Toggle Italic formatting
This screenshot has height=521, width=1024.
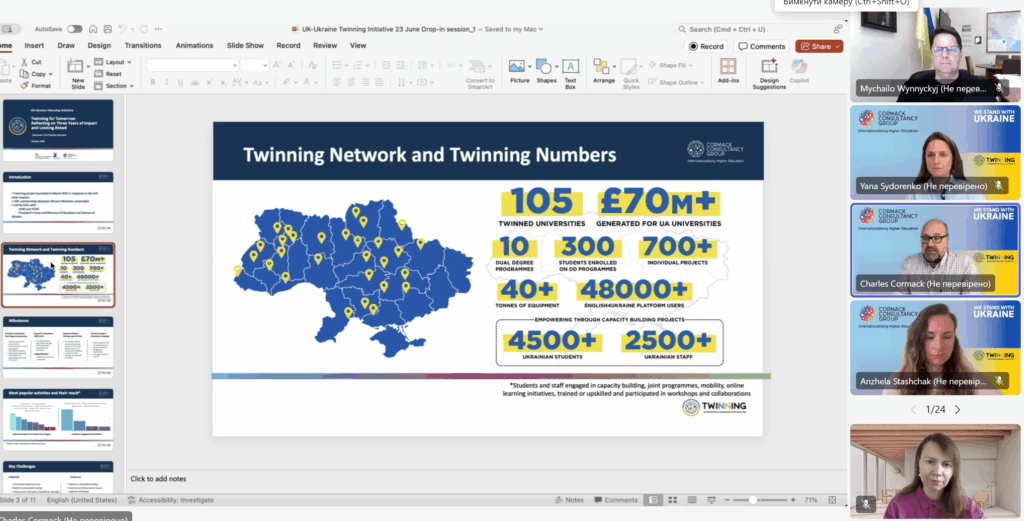166,82
